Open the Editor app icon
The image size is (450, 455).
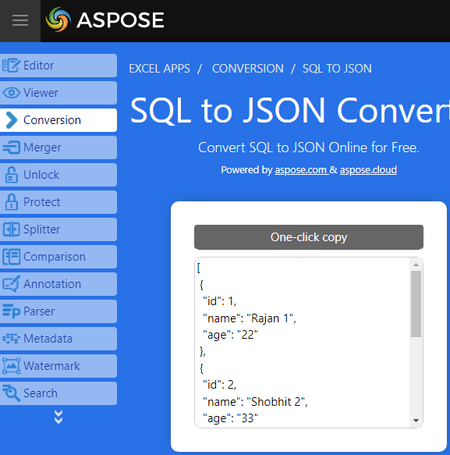[x=11, y=65]
